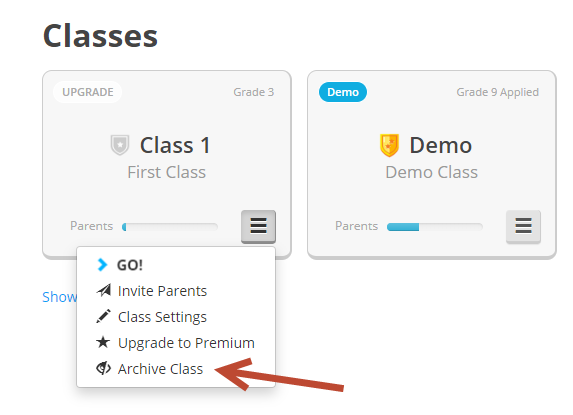Click the gray shield badge of Class 1
The width and height of the screenshot is (573, 415).
point(120,145)
